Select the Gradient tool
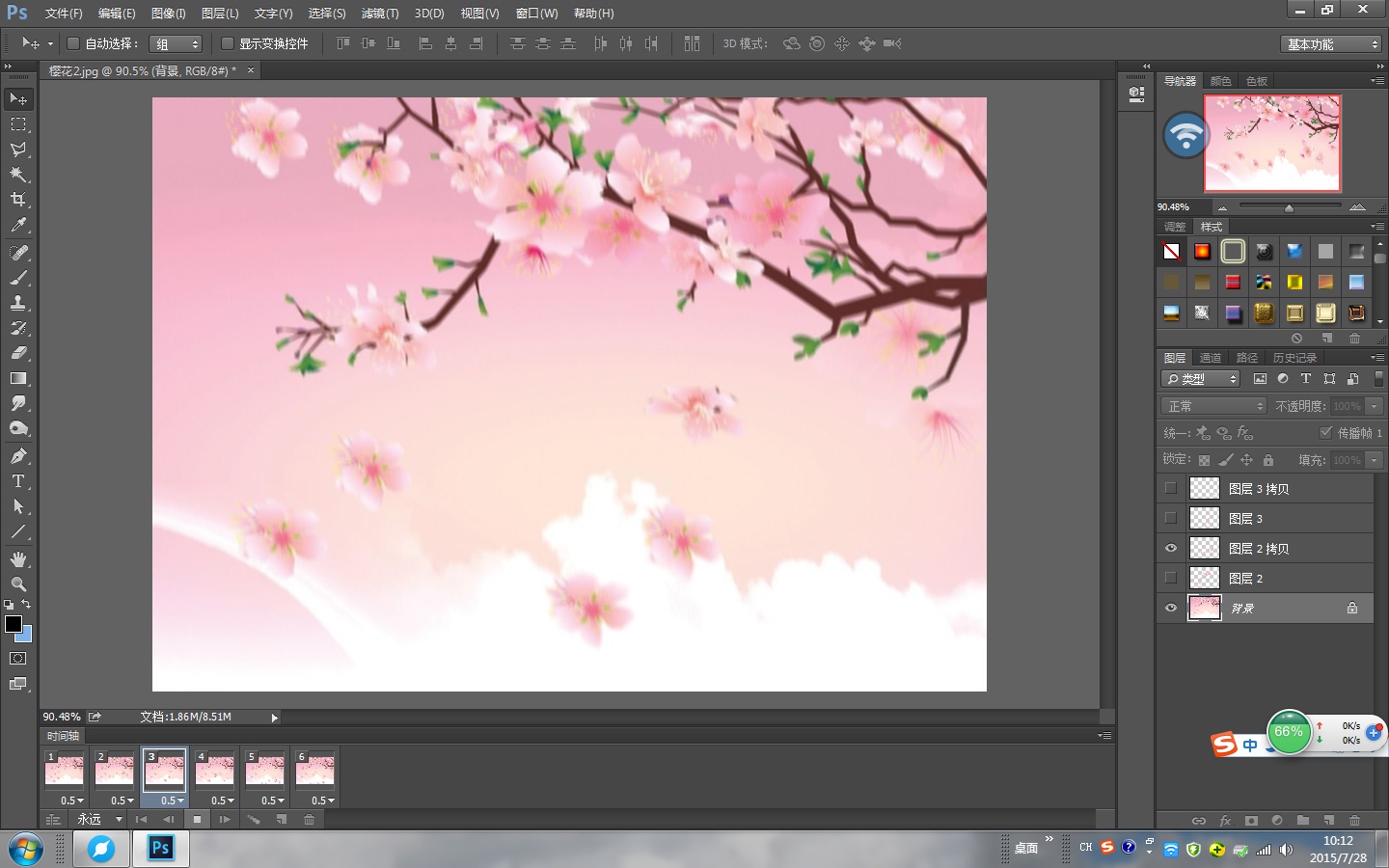This screenshot has height=868, width=1389. [18, 378]
